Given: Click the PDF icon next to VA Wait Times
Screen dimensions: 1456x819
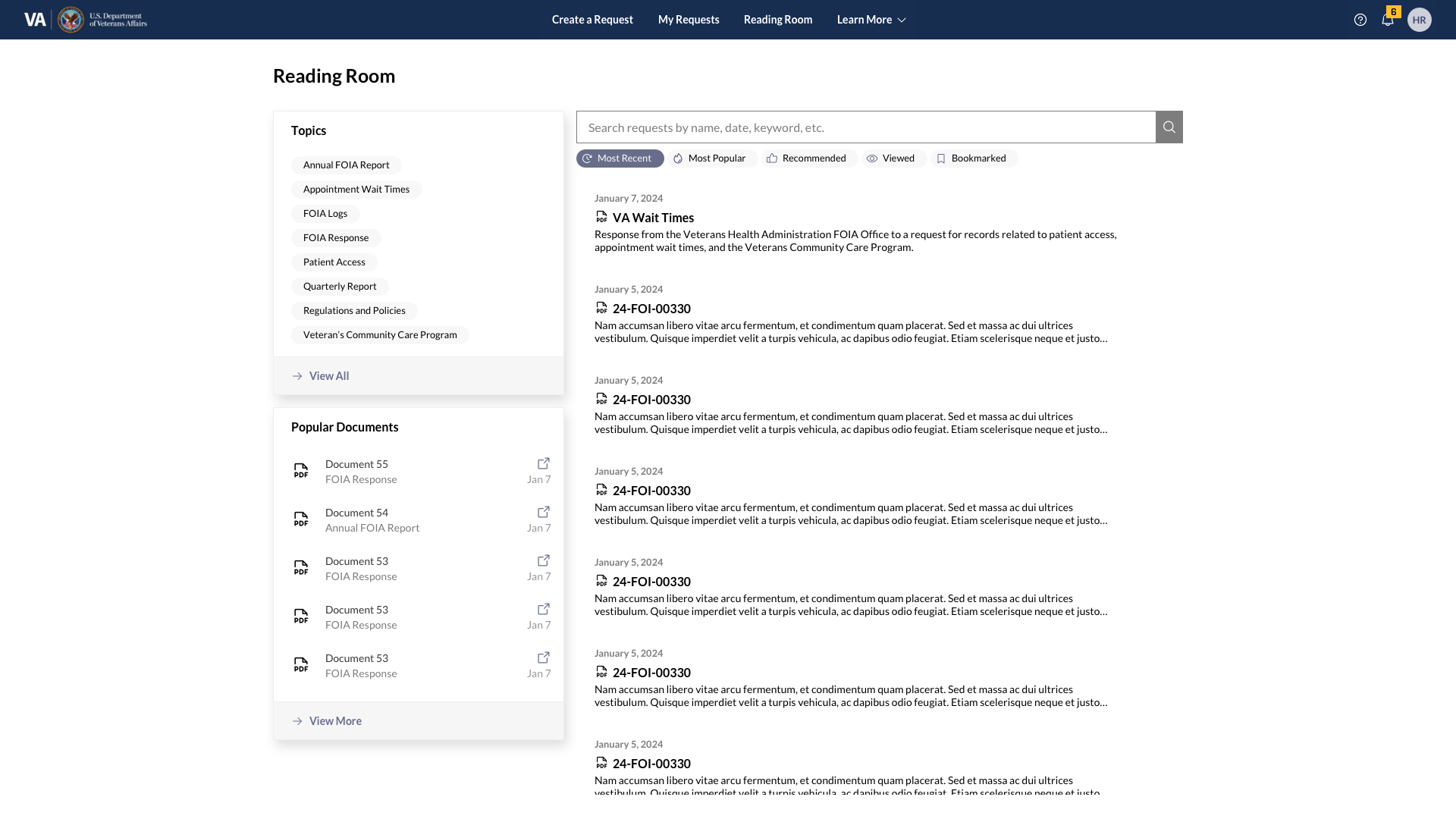Looking at the screenshot, I should click(601, 217).
